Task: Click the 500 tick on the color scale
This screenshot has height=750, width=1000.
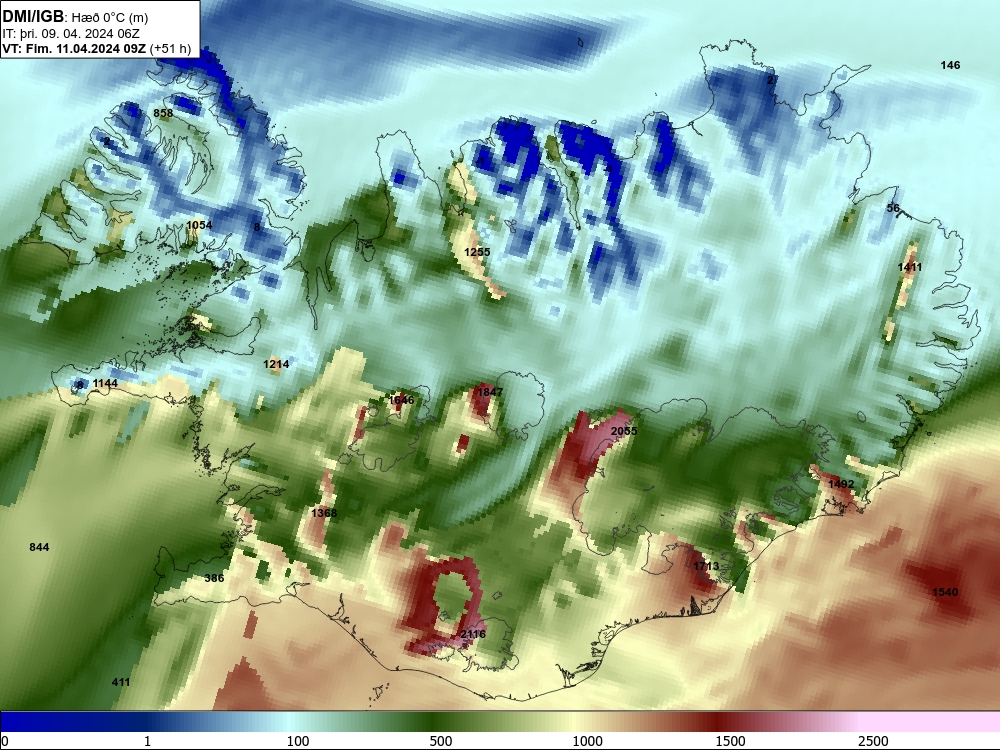Action: tap(441, 741)
